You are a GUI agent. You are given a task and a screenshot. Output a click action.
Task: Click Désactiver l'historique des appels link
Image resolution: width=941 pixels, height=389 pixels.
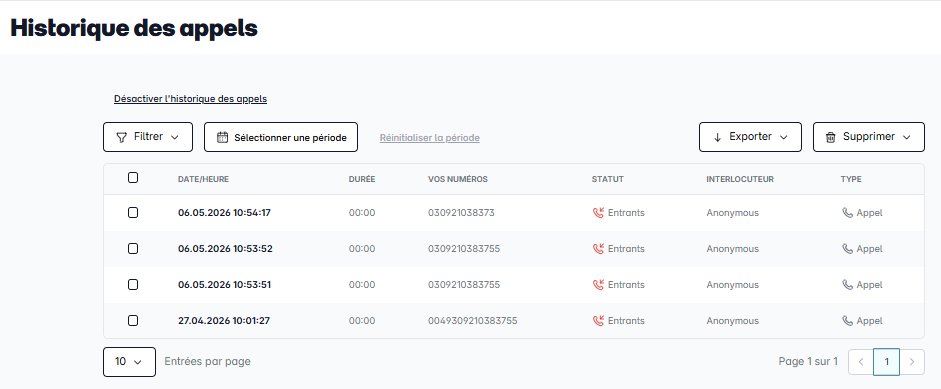[190, 99]
